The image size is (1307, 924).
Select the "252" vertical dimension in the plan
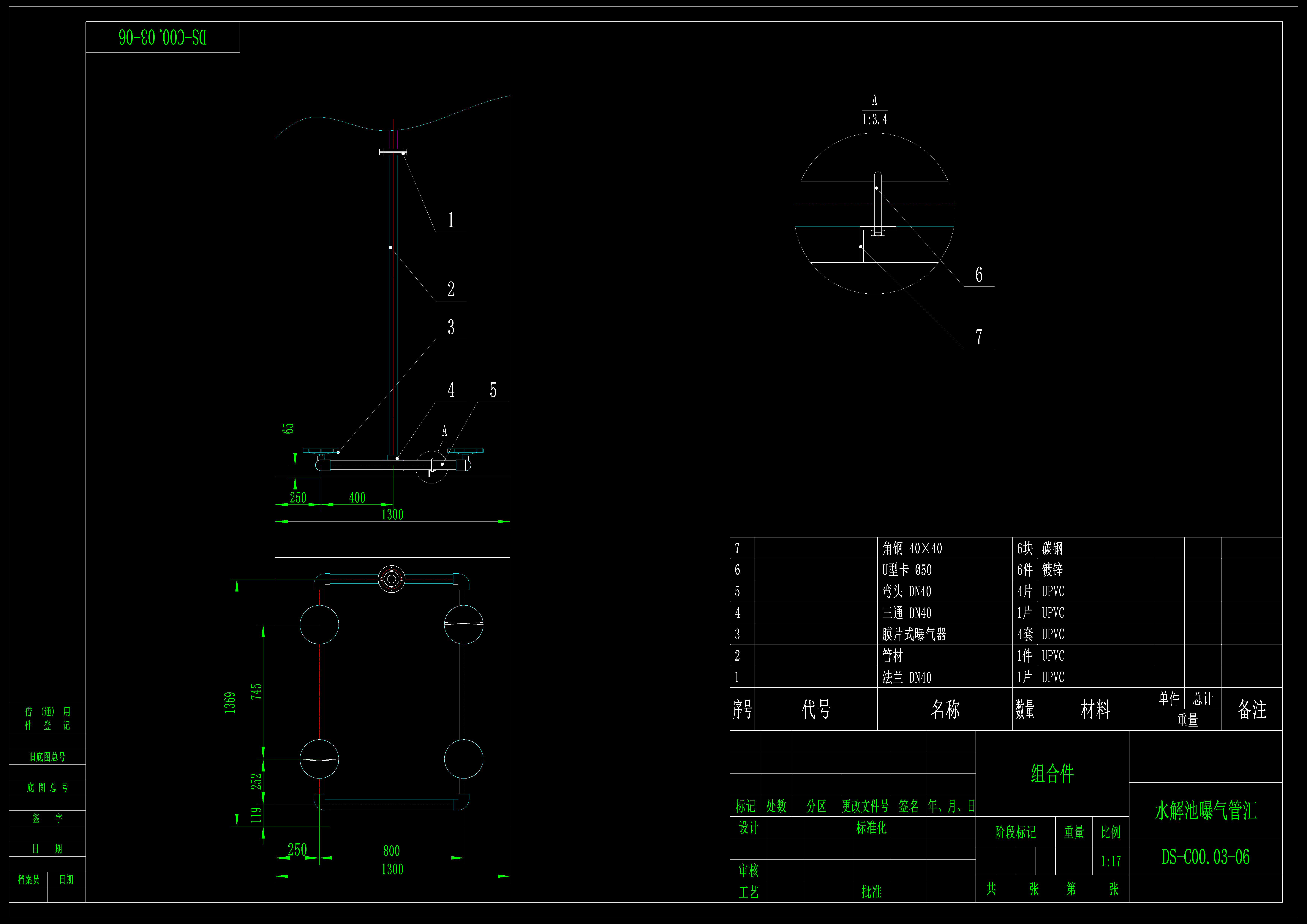click(256, 782)
